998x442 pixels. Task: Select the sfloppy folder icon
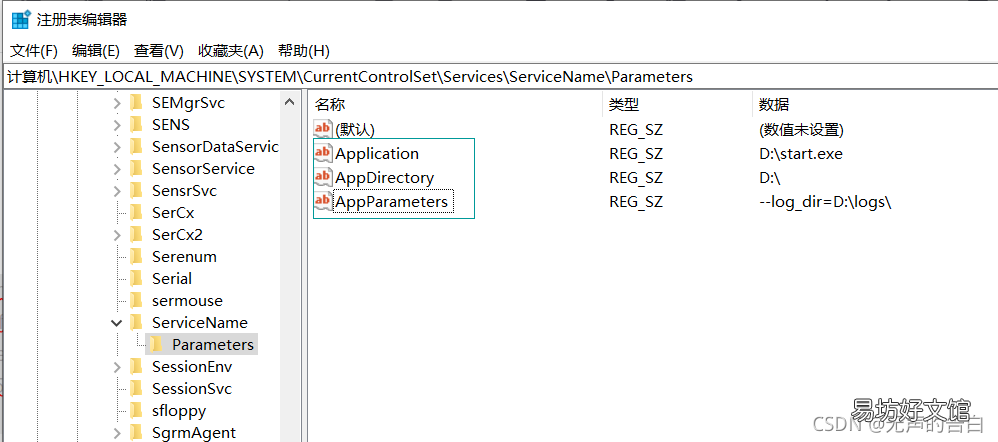(x=136, y=410)
